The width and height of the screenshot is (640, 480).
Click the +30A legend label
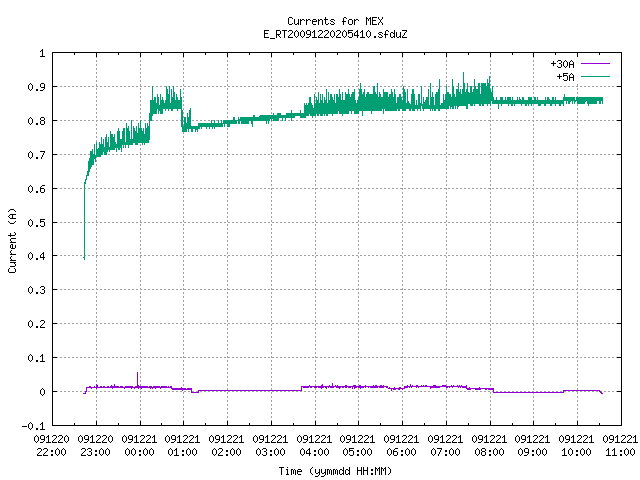562,64
